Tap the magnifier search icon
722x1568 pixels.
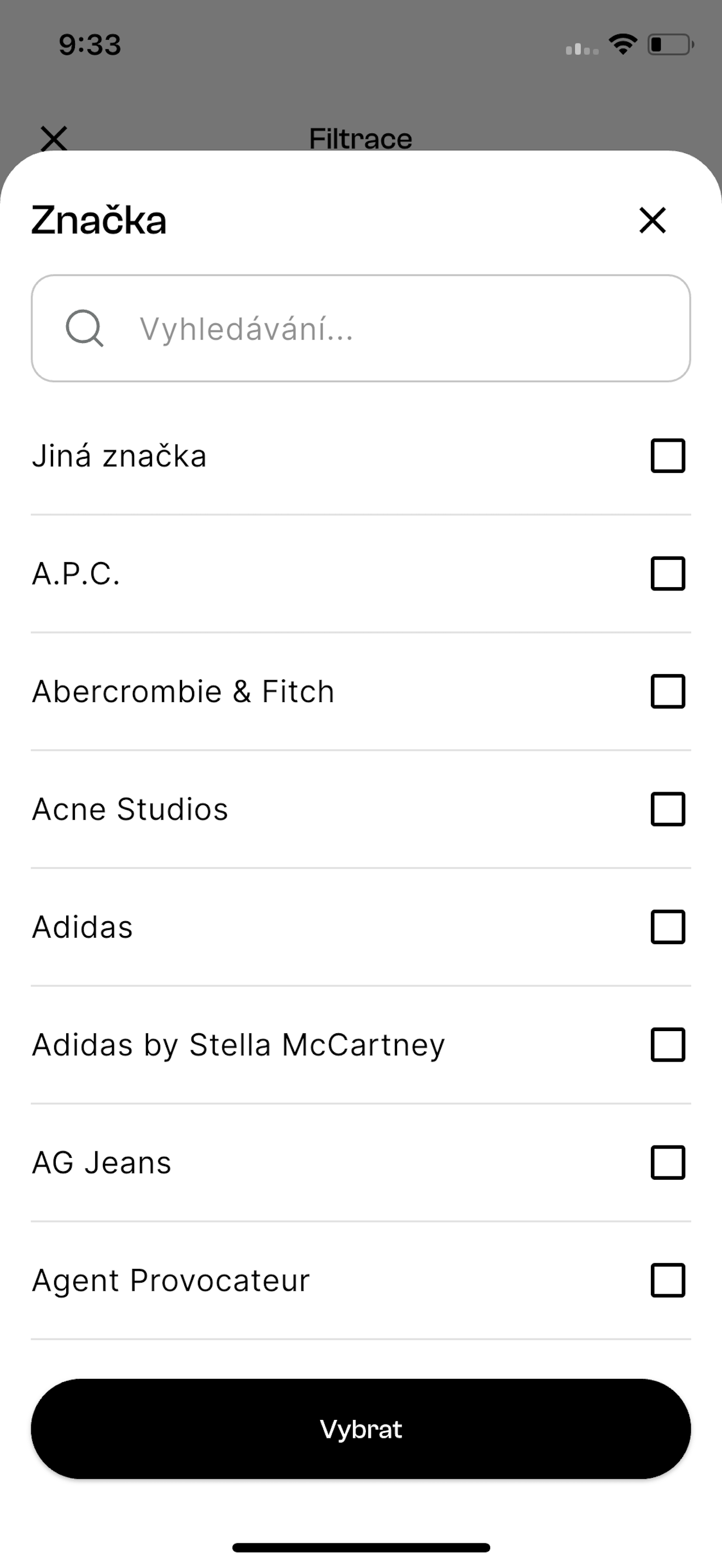tap(84, 328)
